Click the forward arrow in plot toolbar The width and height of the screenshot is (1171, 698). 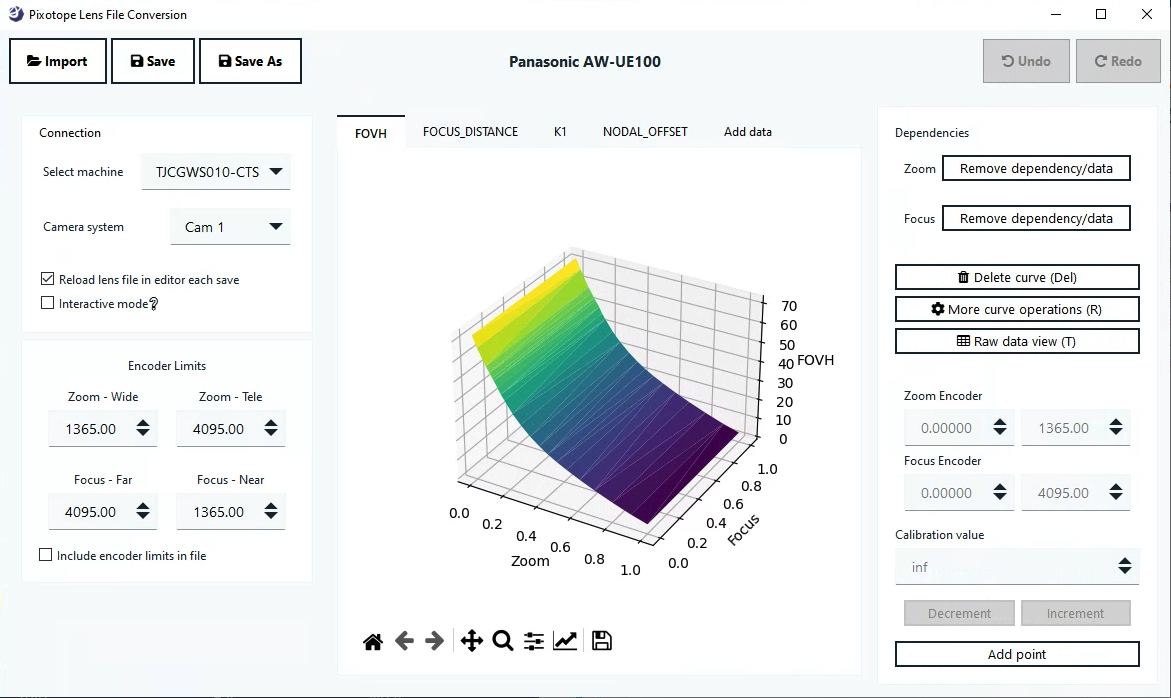[435, 641]
